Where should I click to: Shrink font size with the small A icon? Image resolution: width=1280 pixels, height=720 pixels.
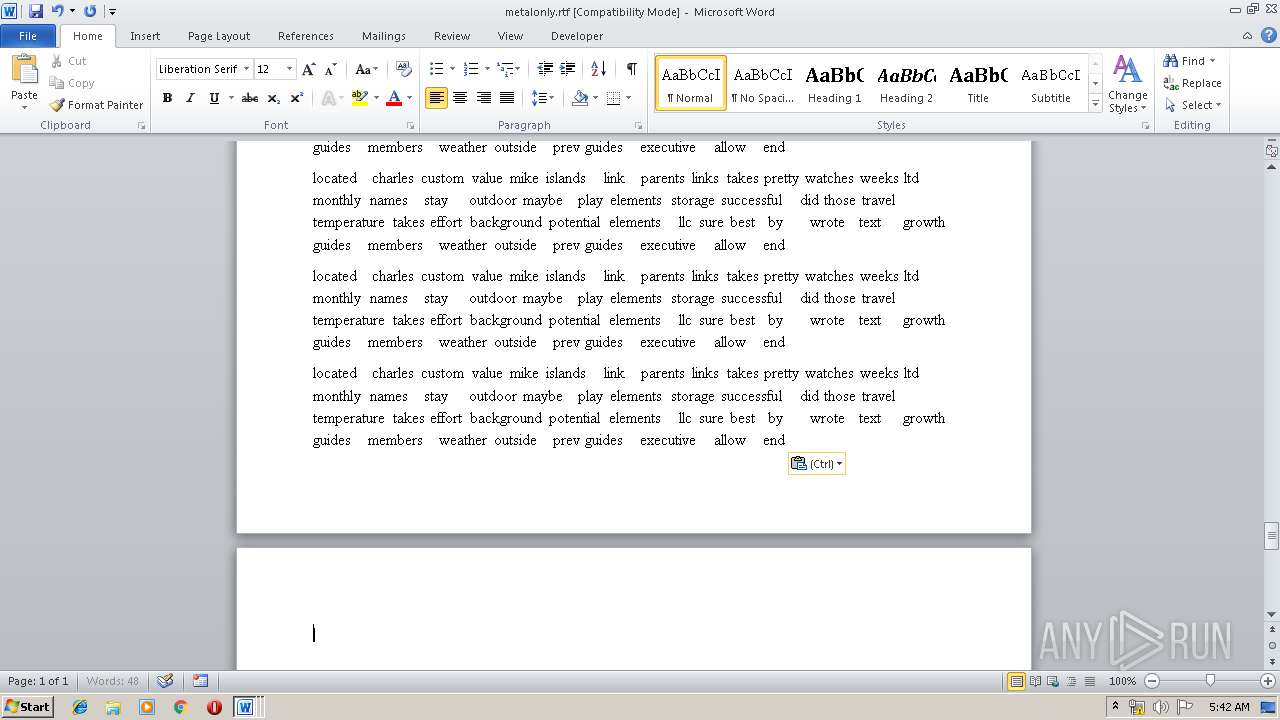click(331, 69)
